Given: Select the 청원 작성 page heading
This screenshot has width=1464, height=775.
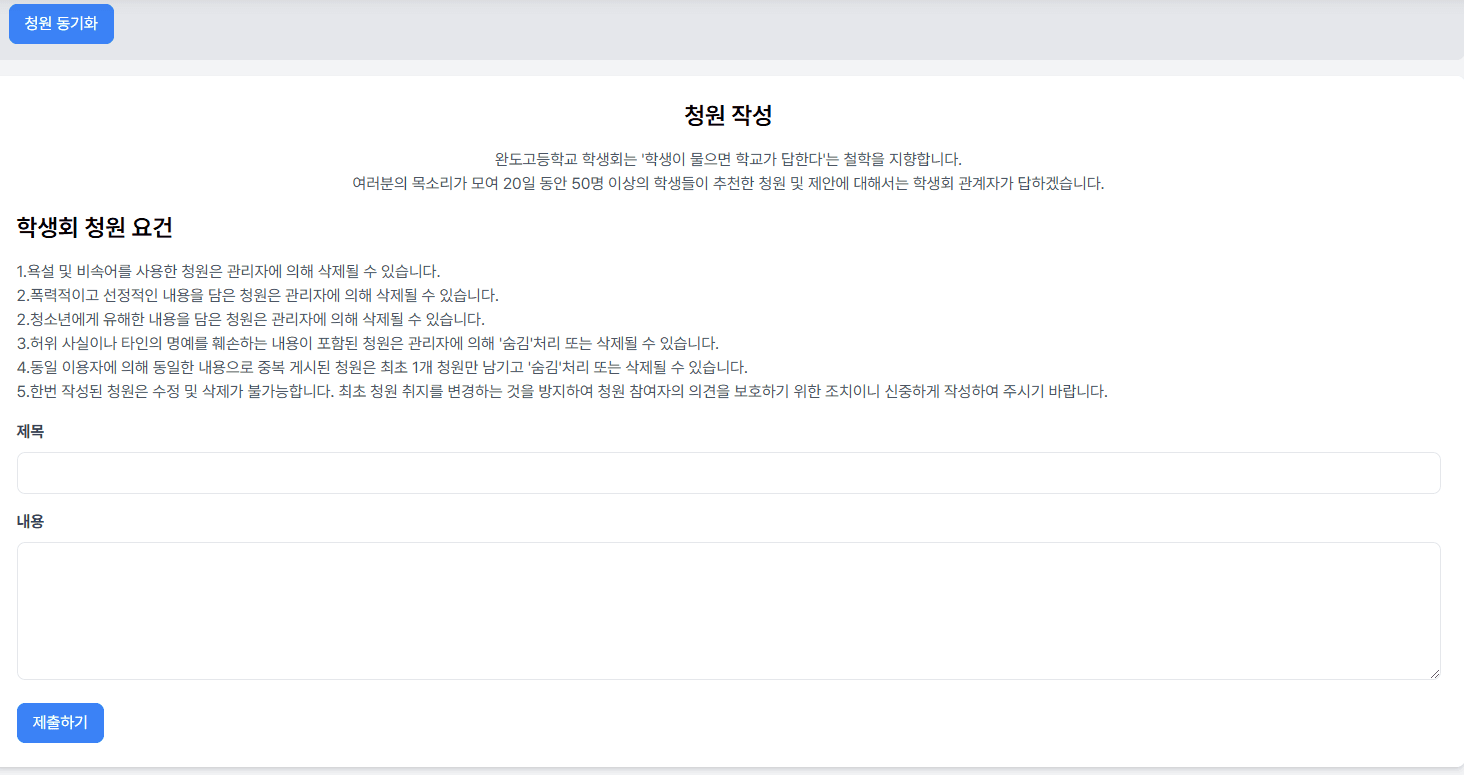Looking at the screenshot, I should pyautogui.click(x=728, y=115).
